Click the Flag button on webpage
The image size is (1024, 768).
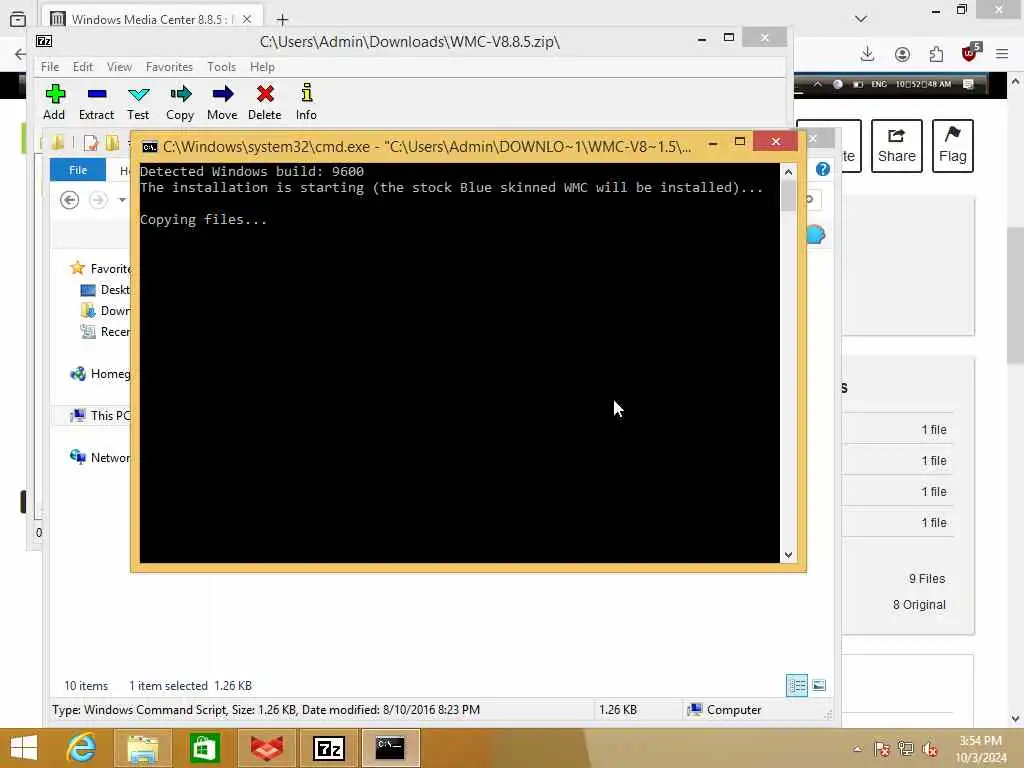click(x=953, y=146)
